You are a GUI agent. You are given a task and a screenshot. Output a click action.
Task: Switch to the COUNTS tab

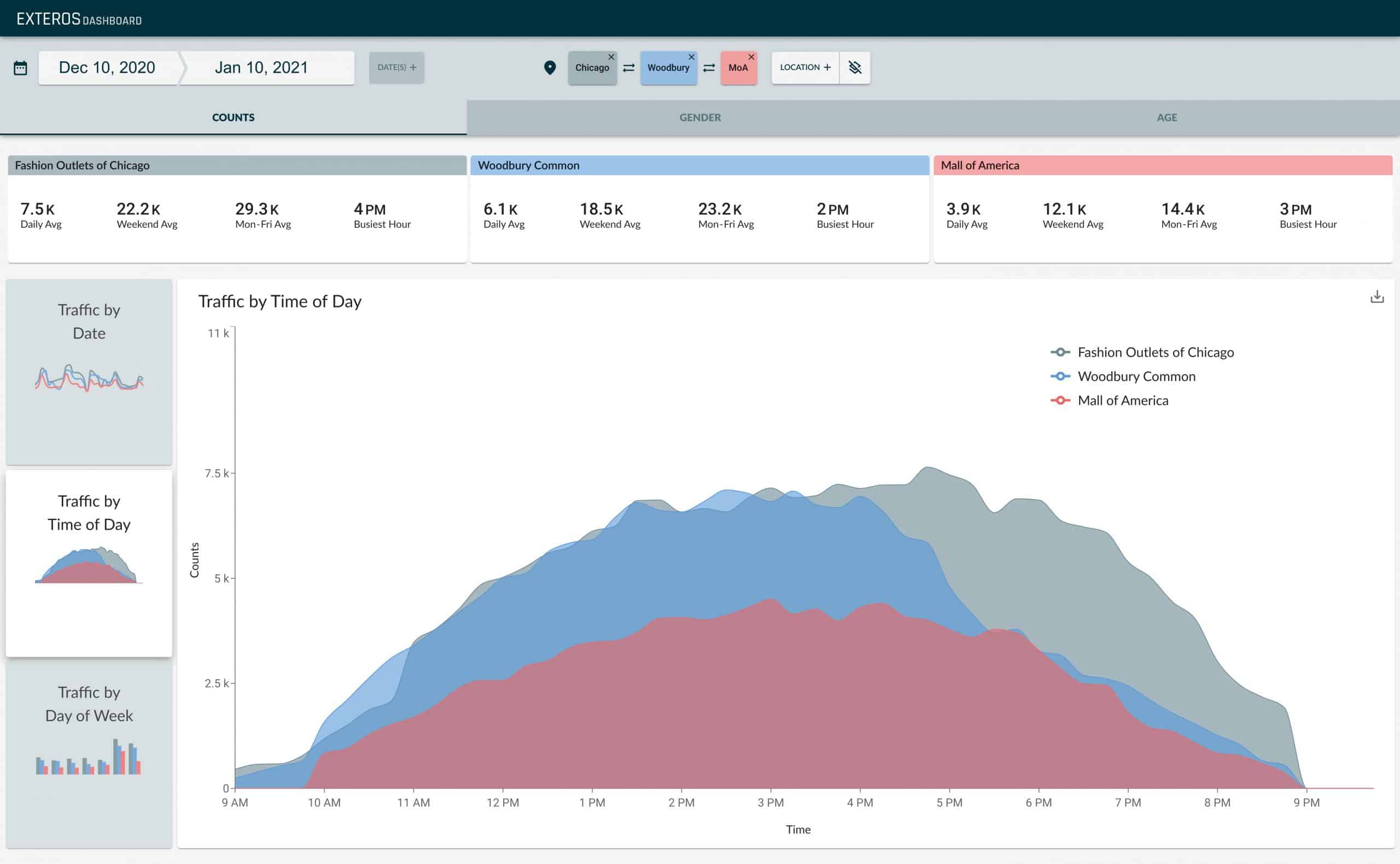[x=234, y=118]
